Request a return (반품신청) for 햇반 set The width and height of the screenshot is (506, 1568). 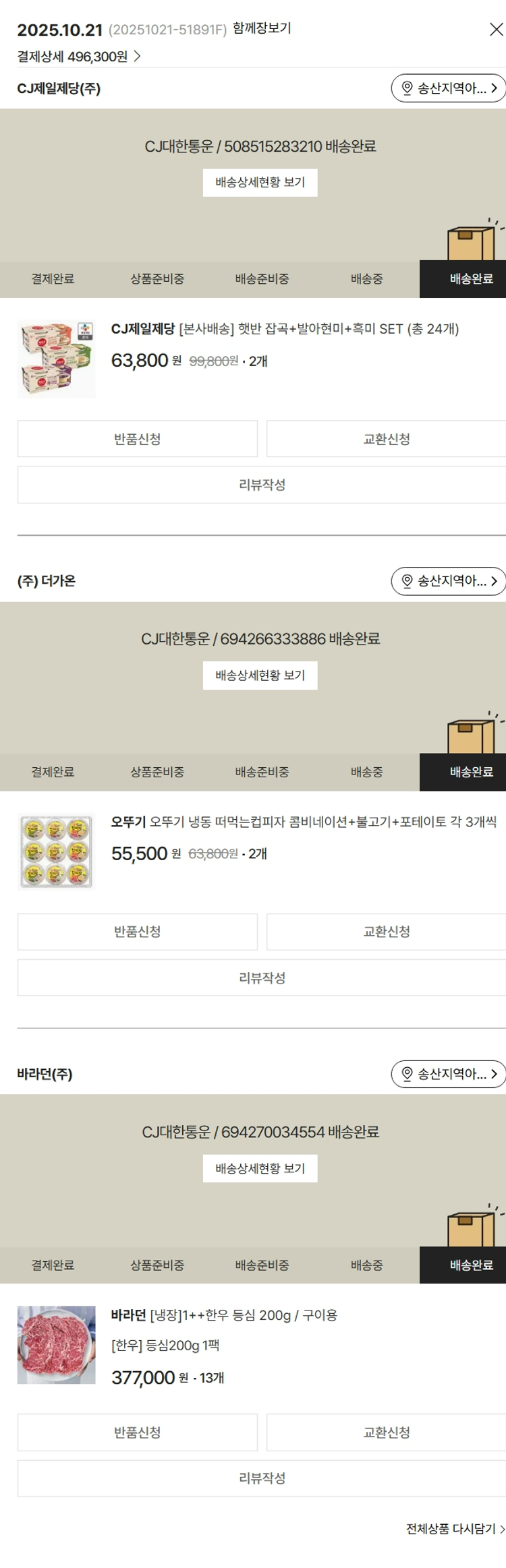tap(137, 439)
